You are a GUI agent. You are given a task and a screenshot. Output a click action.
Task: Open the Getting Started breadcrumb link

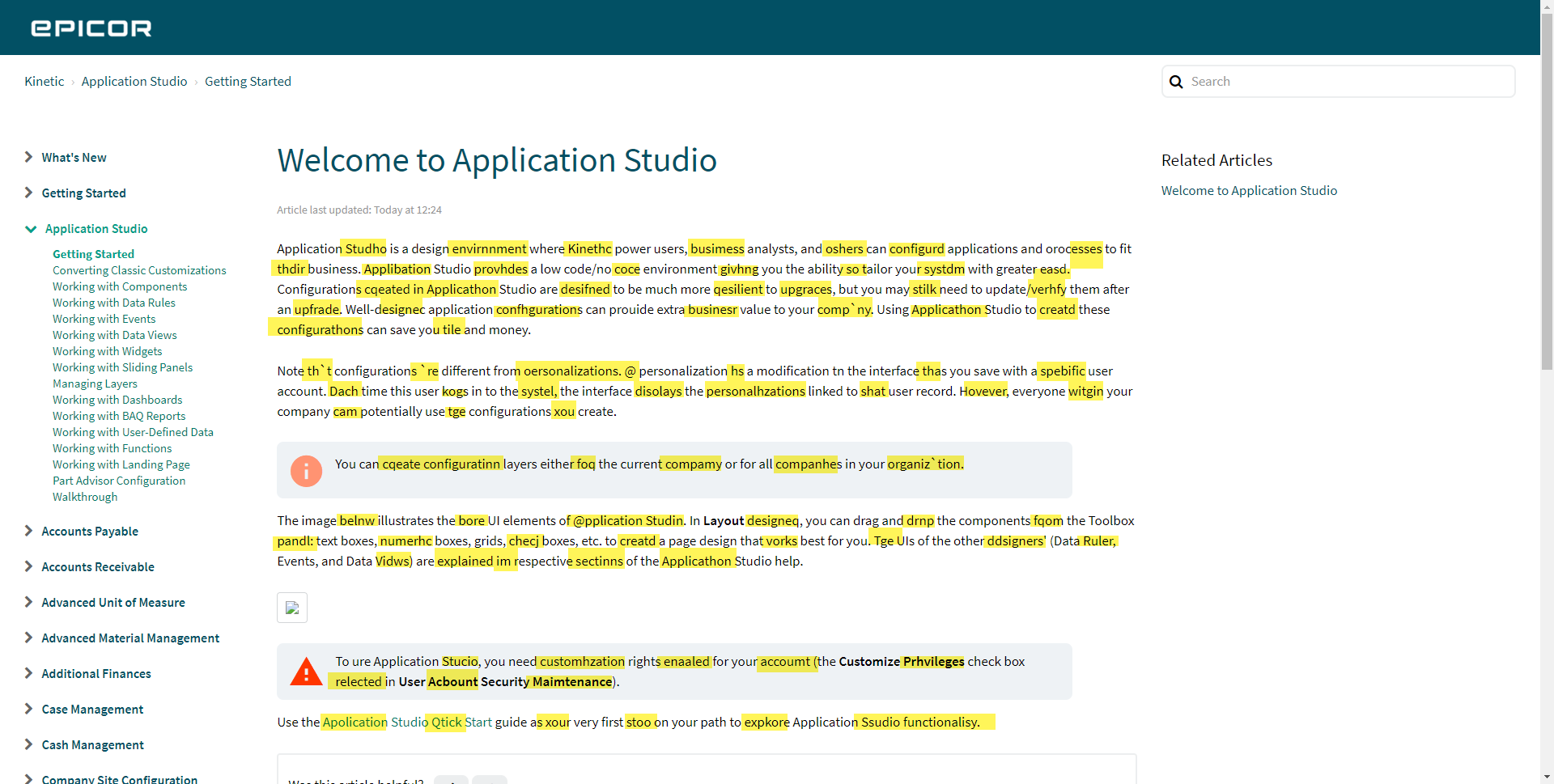point(248,81)
